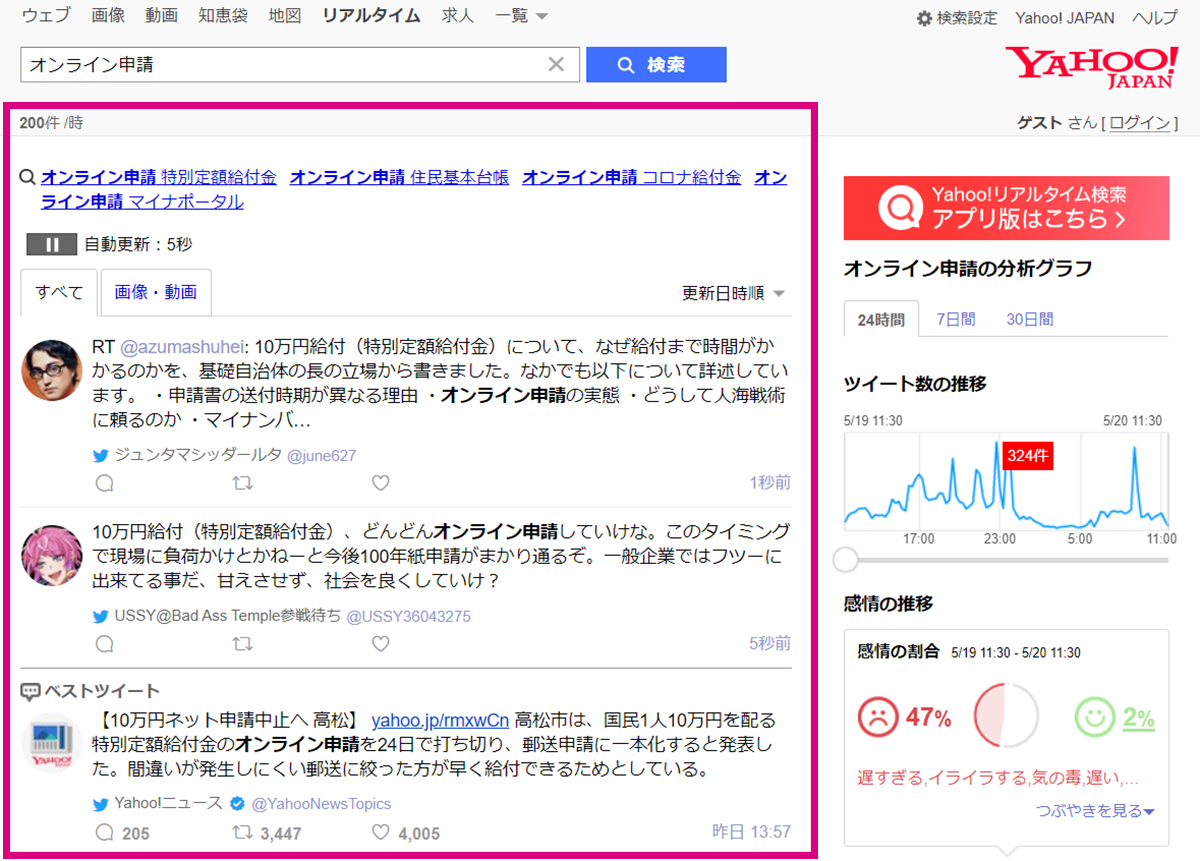Switch to the ウェブ search tab

point(46,16)
